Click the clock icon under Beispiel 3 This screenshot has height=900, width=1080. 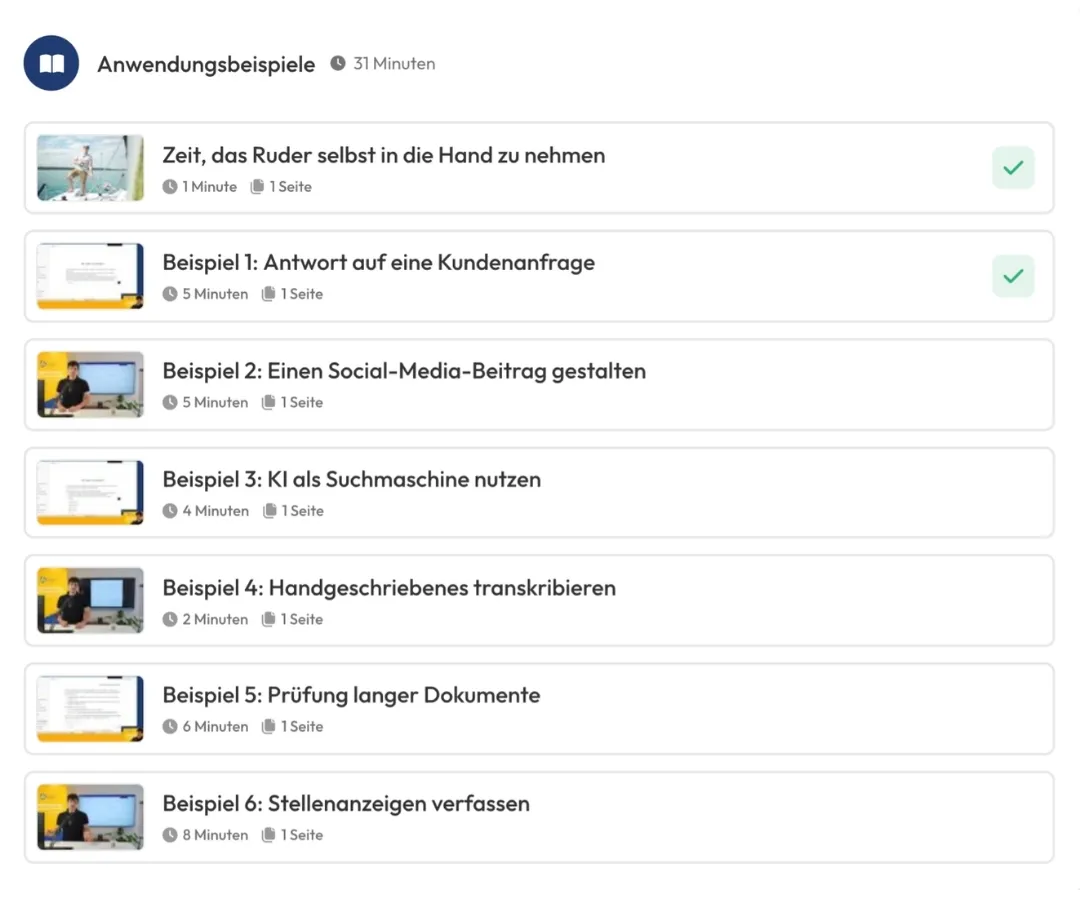tap(170, 511)
